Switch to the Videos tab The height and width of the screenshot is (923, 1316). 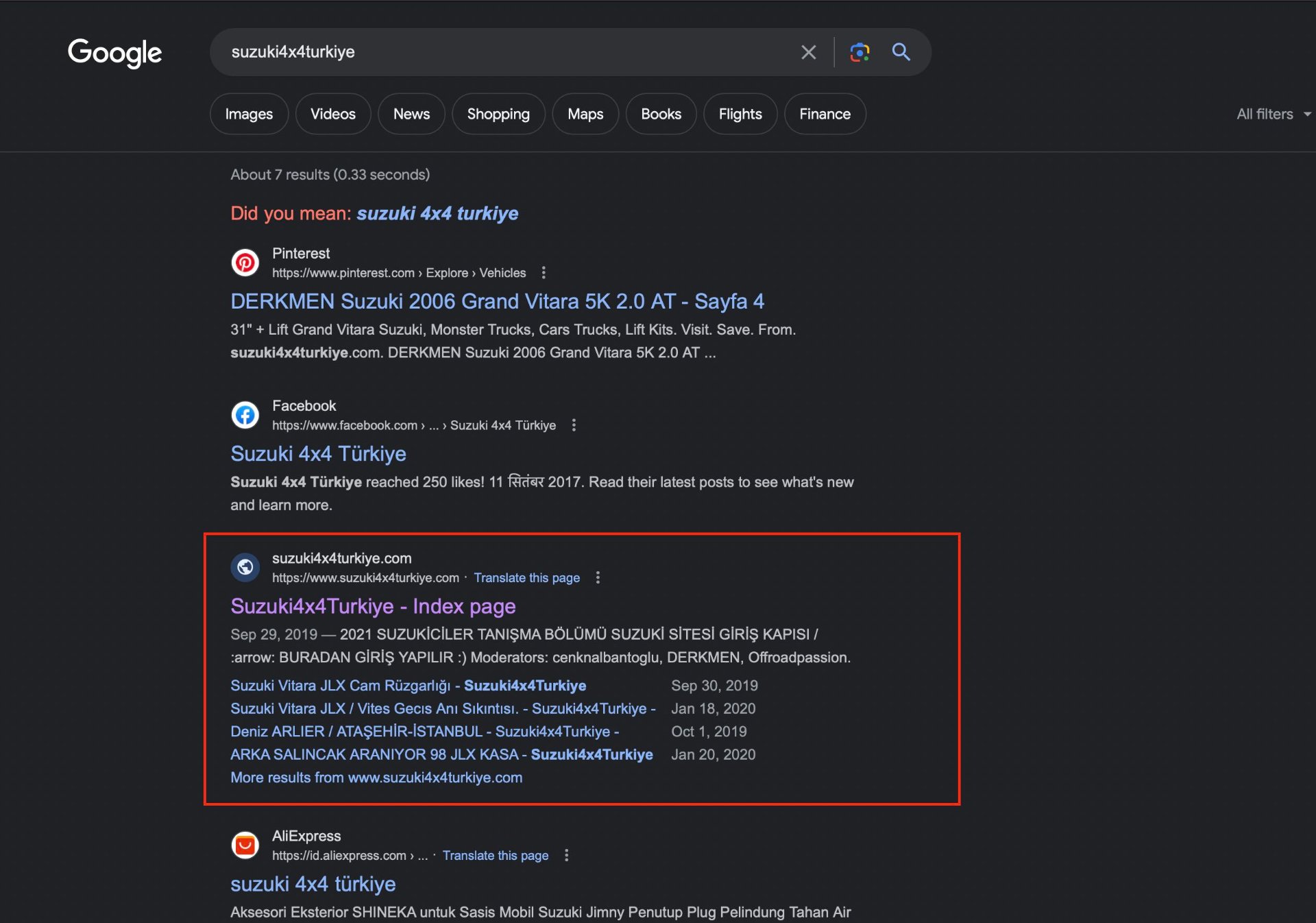coord(333,114)
